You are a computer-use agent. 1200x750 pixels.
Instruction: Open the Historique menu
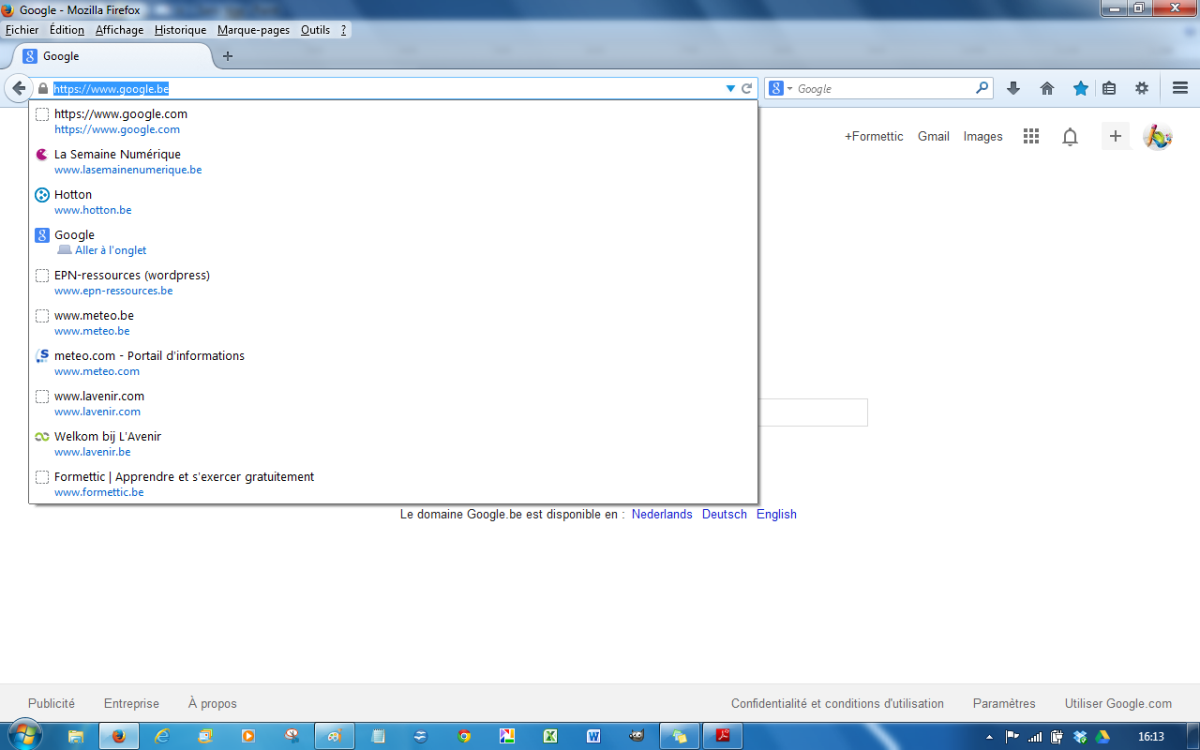click(181, 30)
